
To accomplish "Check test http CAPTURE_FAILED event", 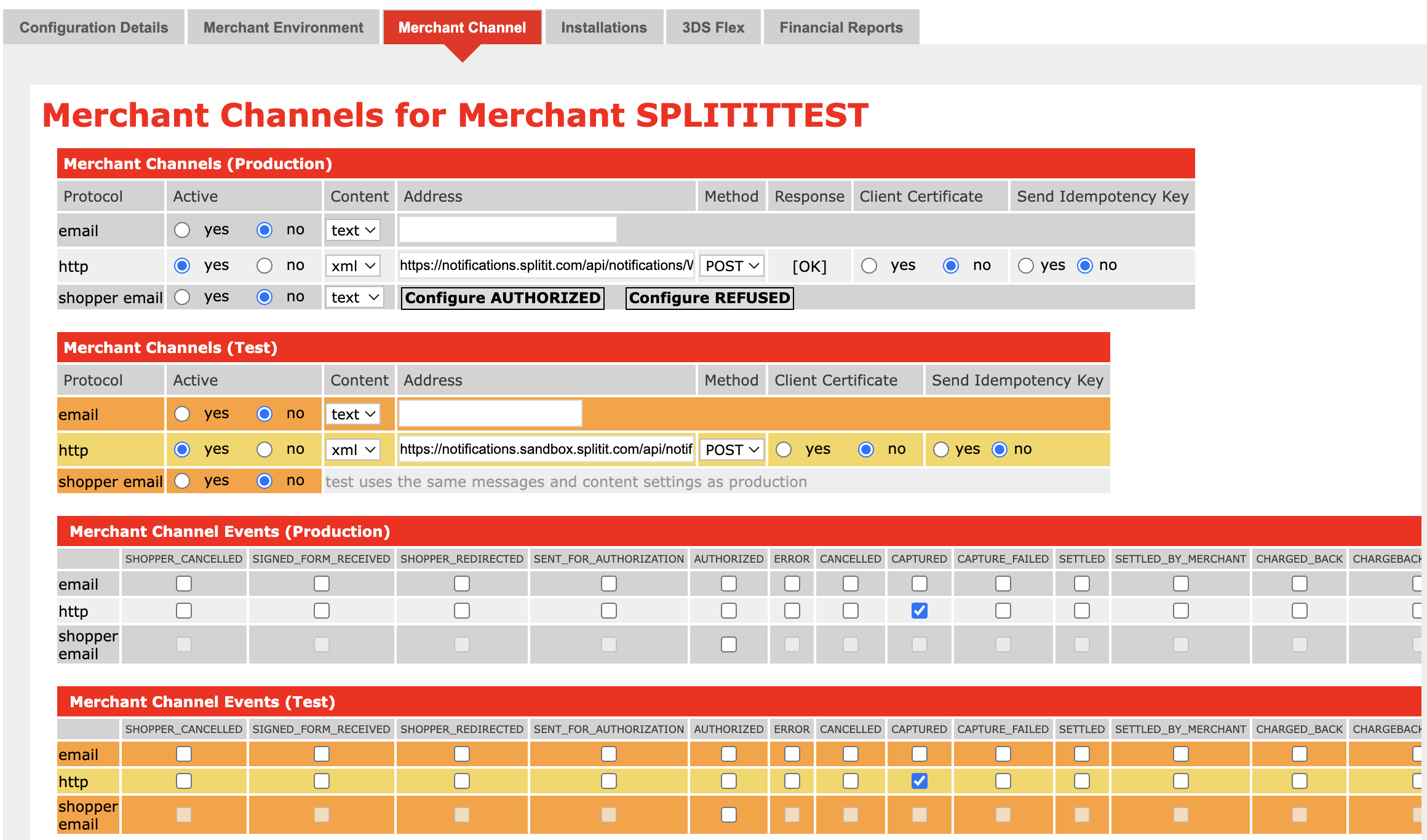I will tap(1003, 781).
